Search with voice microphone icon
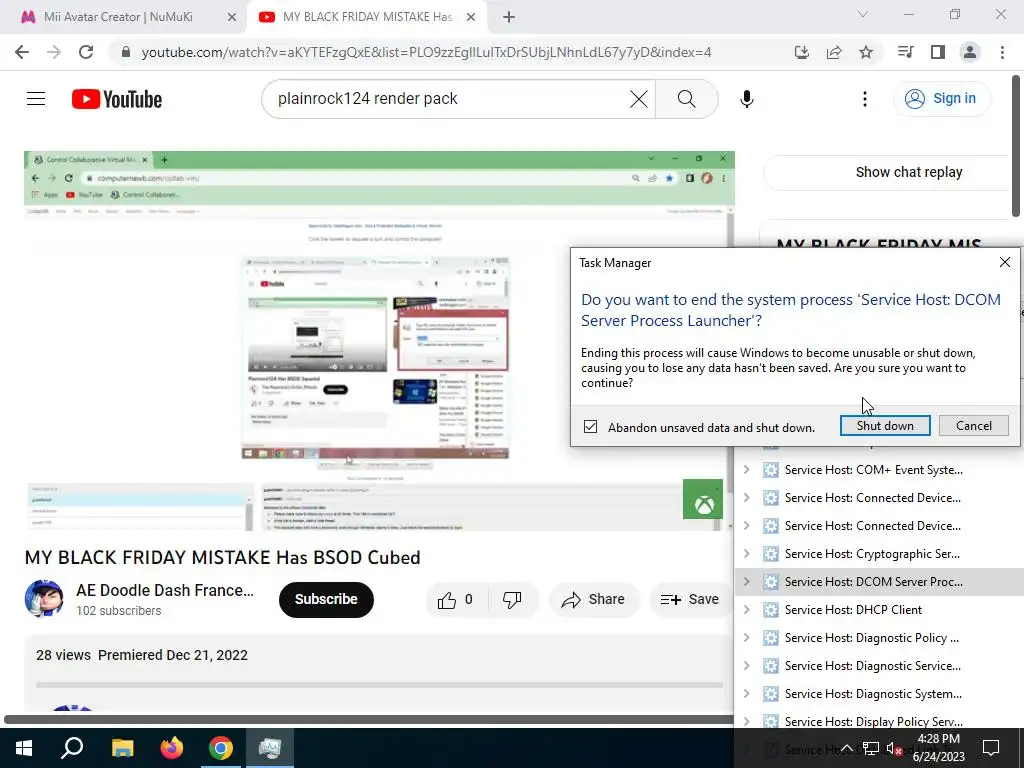The image size is (1024, 768). 746,99
